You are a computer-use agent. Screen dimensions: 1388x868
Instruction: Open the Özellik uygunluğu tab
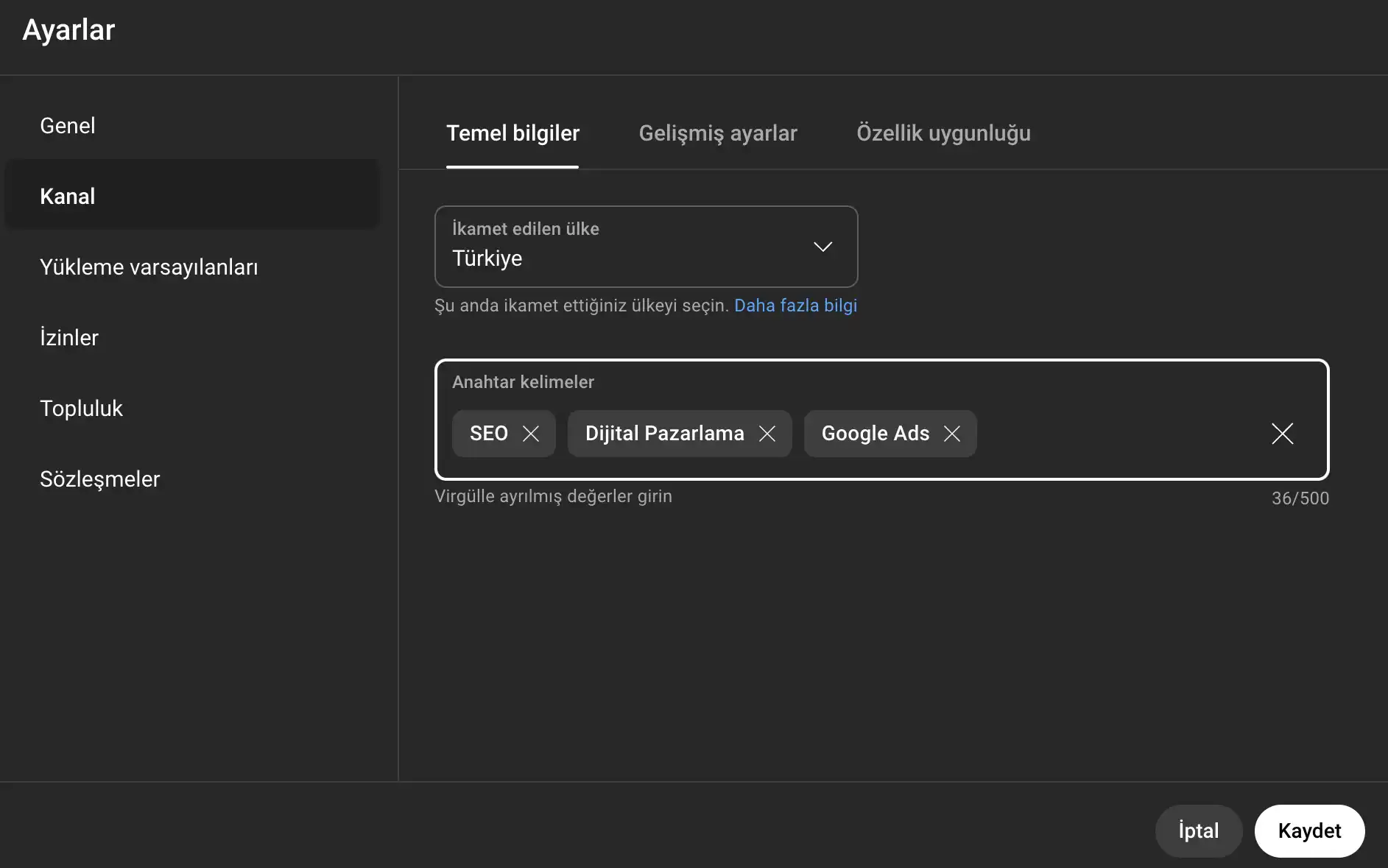(943, 133)
